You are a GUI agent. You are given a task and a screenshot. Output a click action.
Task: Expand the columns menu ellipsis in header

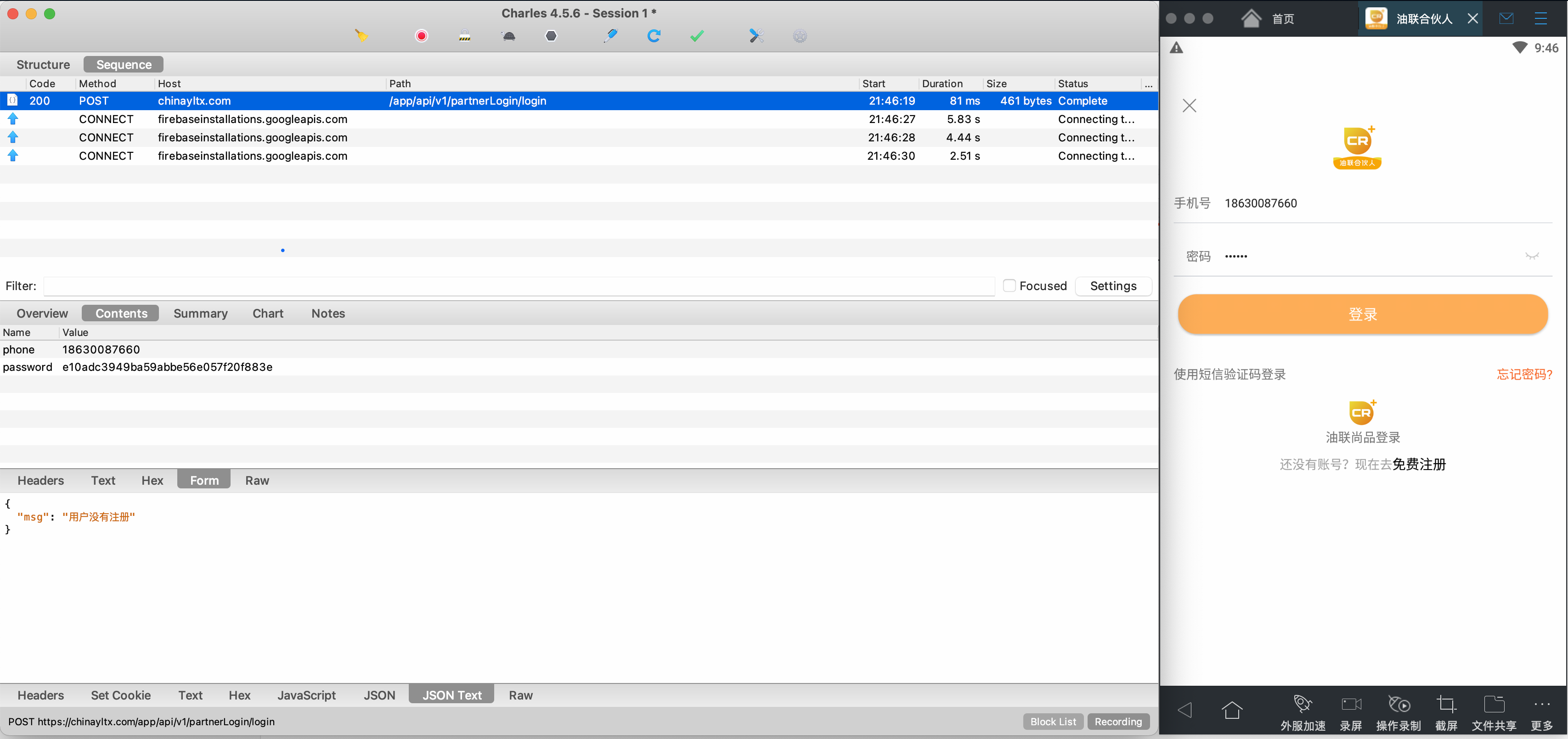(x=1148, y=84)
